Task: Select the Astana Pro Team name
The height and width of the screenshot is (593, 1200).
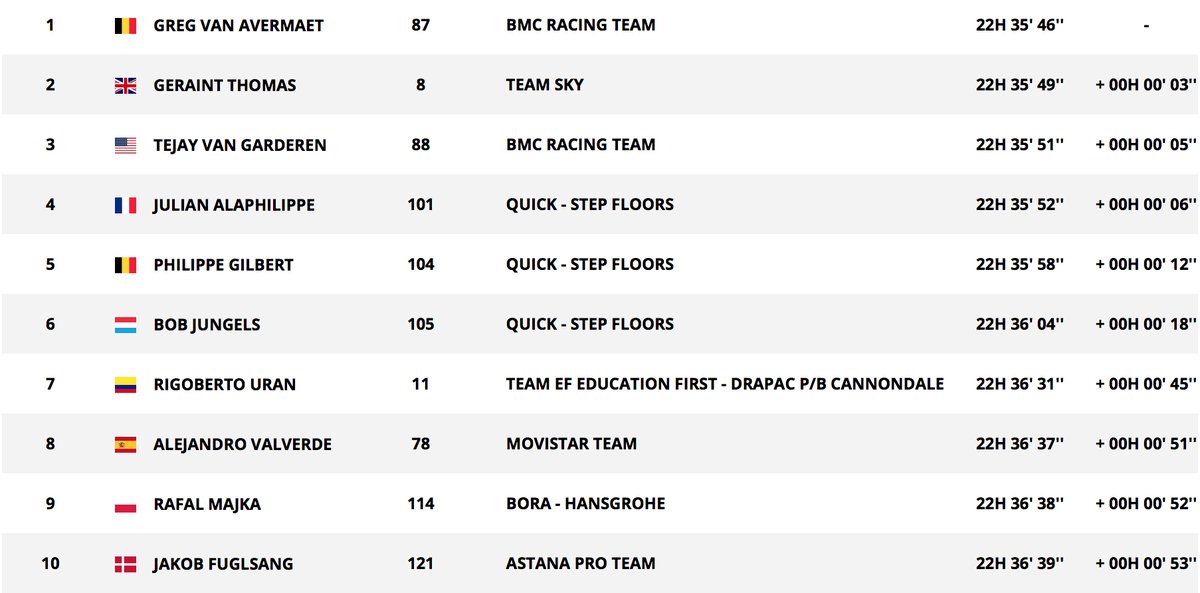Action: tap(581, 564)
